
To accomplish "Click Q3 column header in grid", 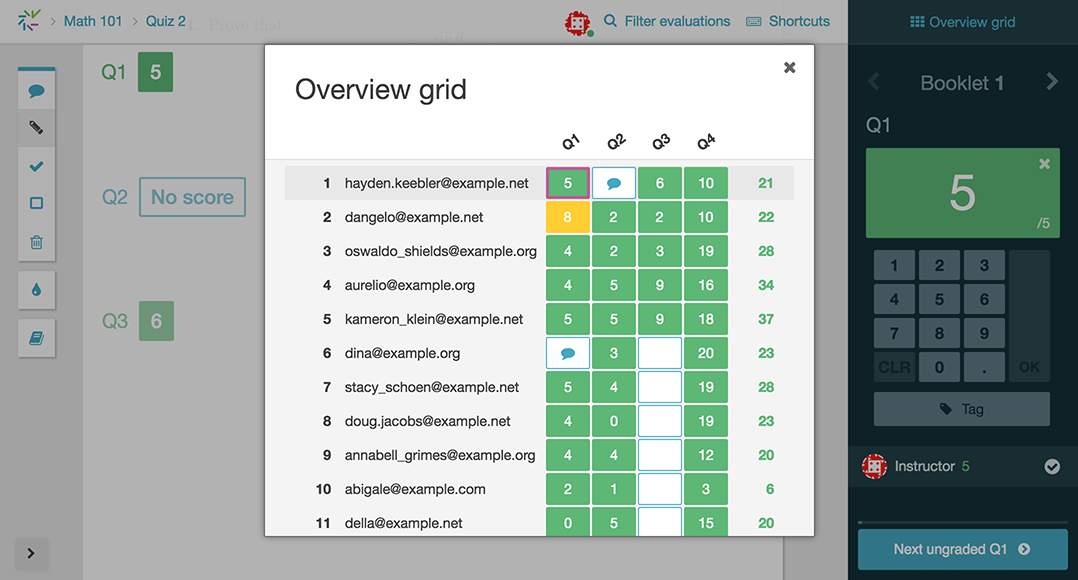I will (661, 142).
